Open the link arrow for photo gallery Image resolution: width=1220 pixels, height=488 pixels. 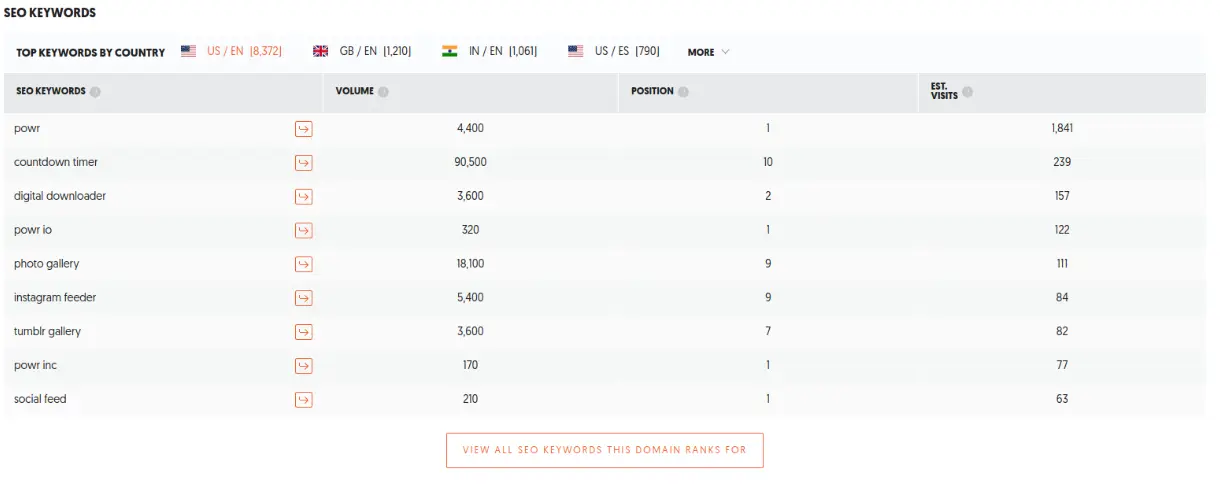coord(303,264)
